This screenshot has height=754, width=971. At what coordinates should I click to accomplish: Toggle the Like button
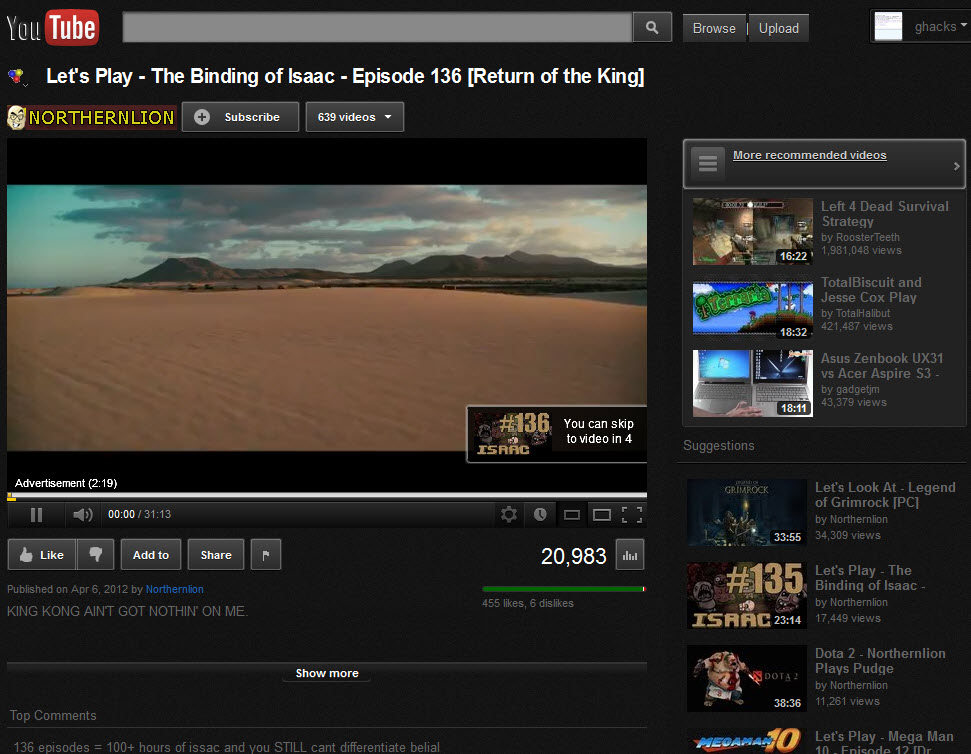point(41,554)
